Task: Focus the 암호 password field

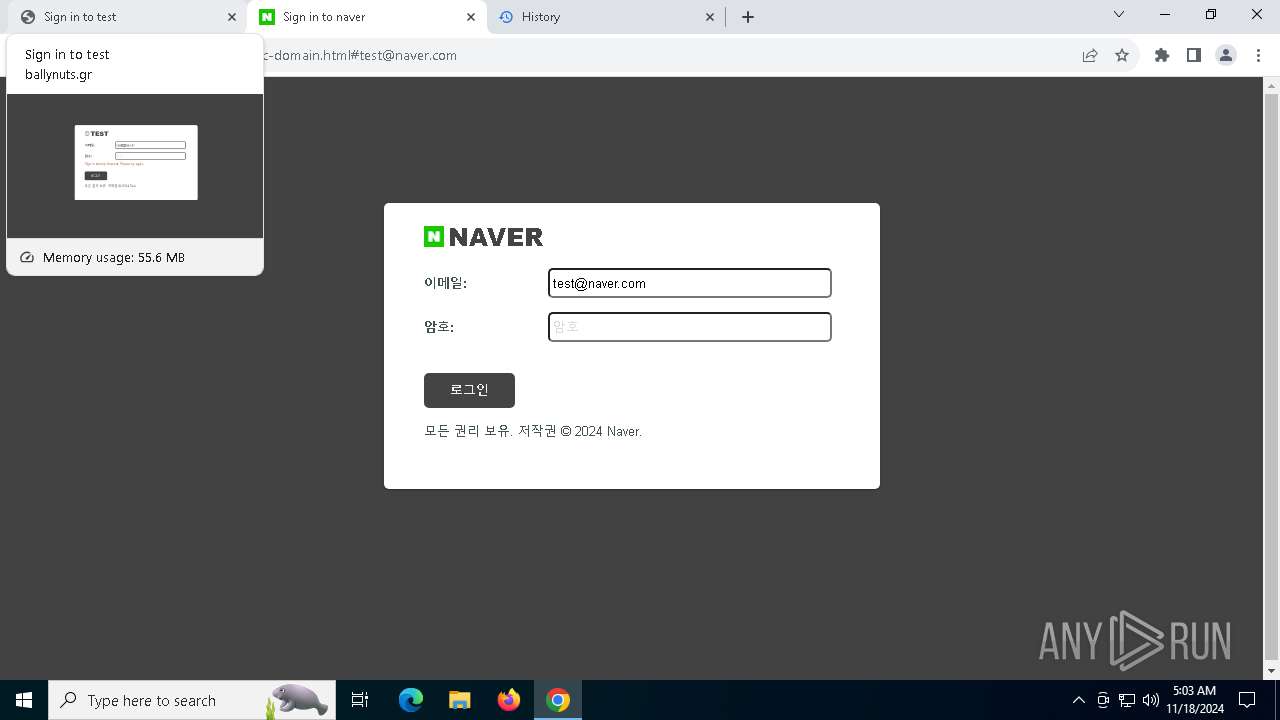Action: tap(690, 327)
